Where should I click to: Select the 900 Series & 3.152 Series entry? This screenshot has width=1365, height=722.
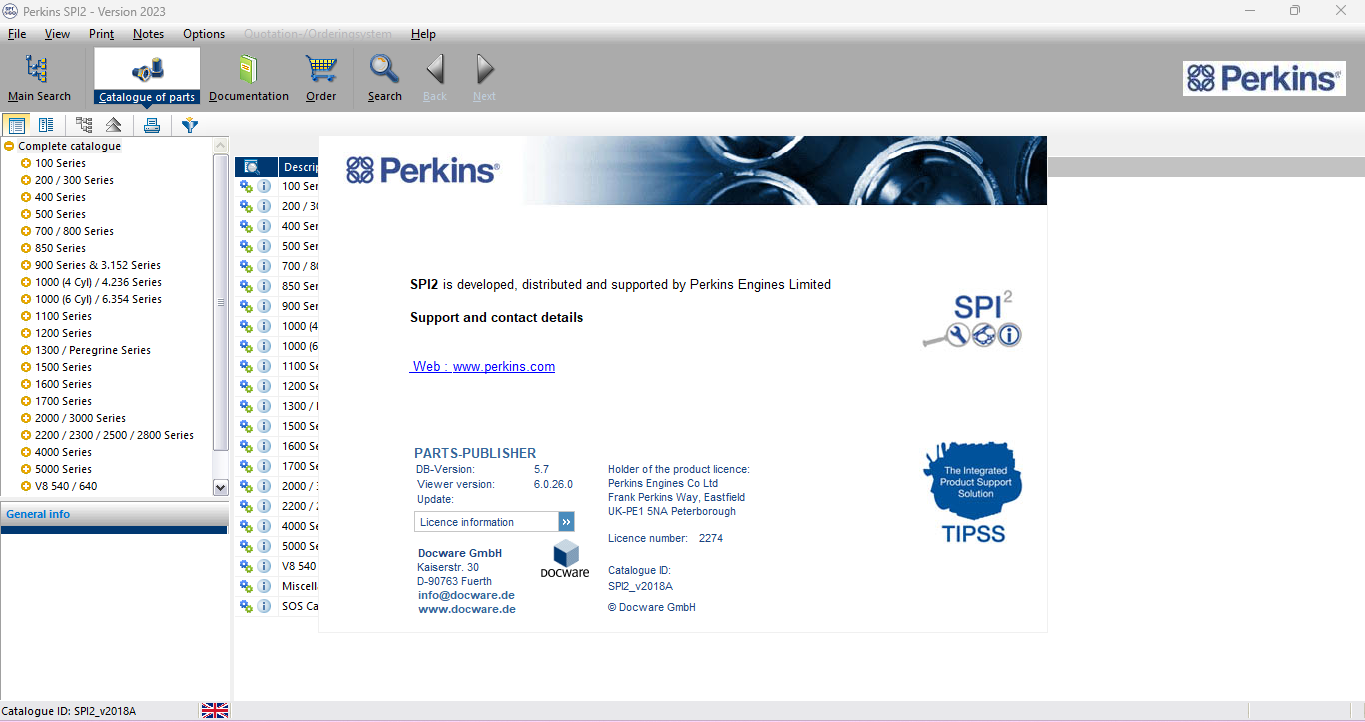point(98,265)
